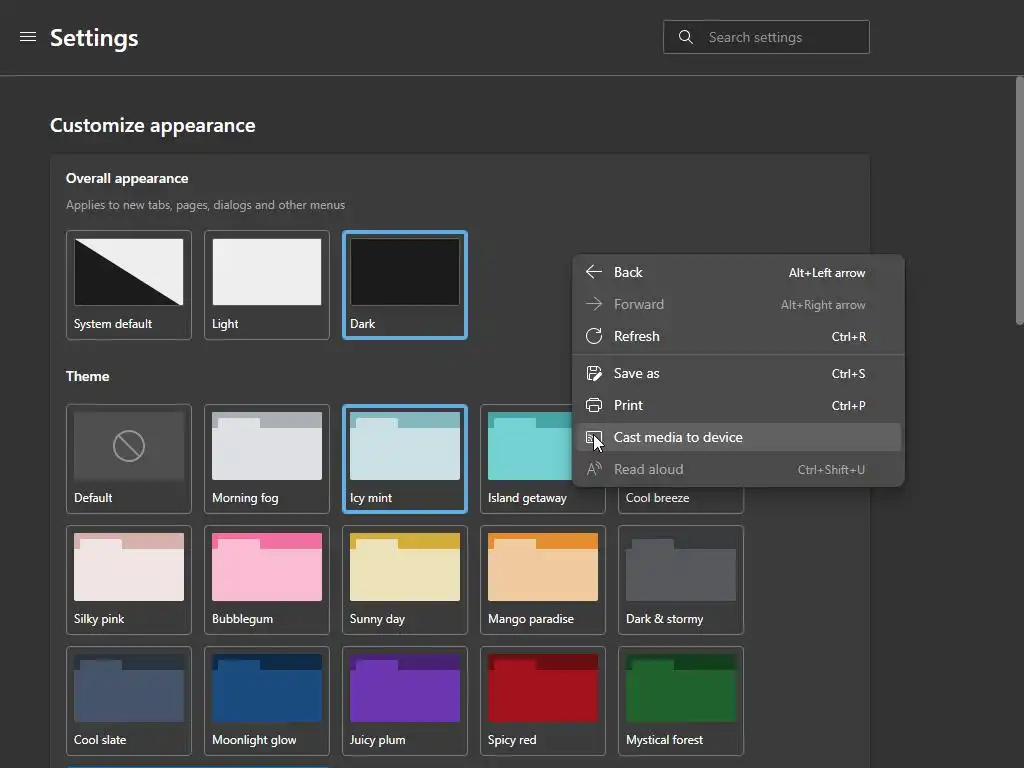Click the vertical page scrollbar

pos(1019,200)
